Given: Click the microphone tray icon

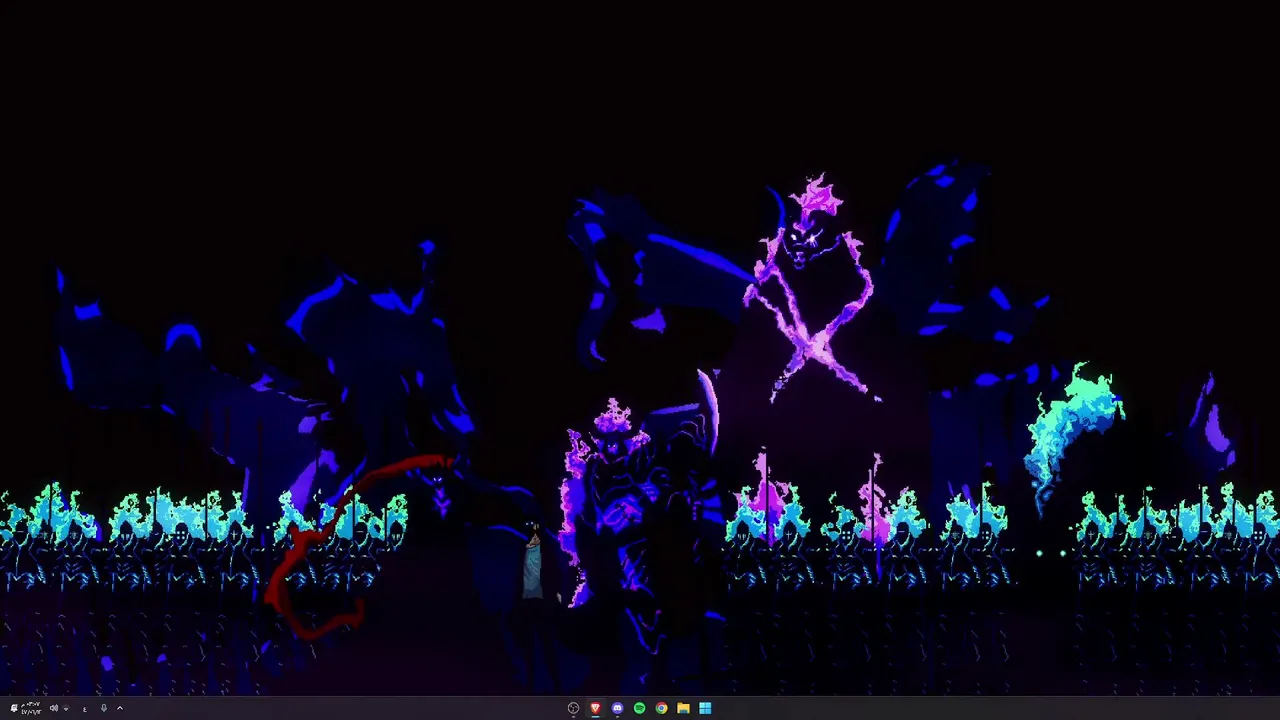Looking at the screenshot, I should (x=104, y=708).
